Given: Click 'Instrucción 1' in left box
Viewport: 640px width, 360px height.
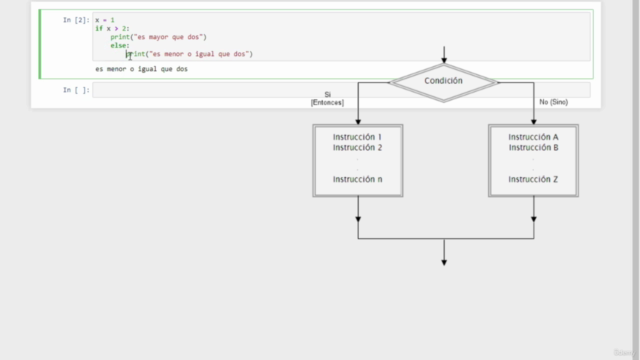Looking at the screenshot, I should click(x=357, y=137).
